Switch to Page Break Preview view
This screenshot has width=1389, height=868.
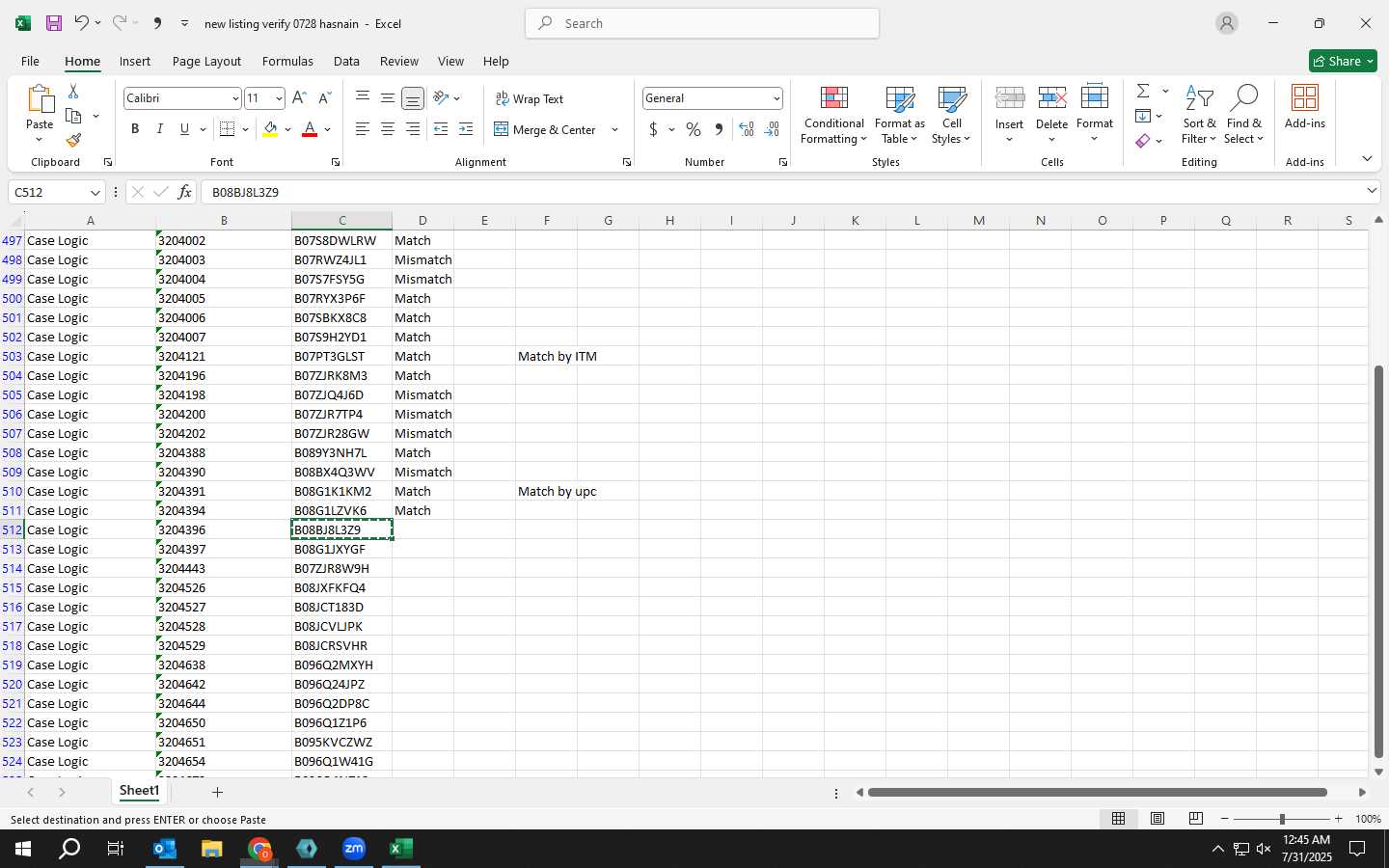click(1196, 819)
